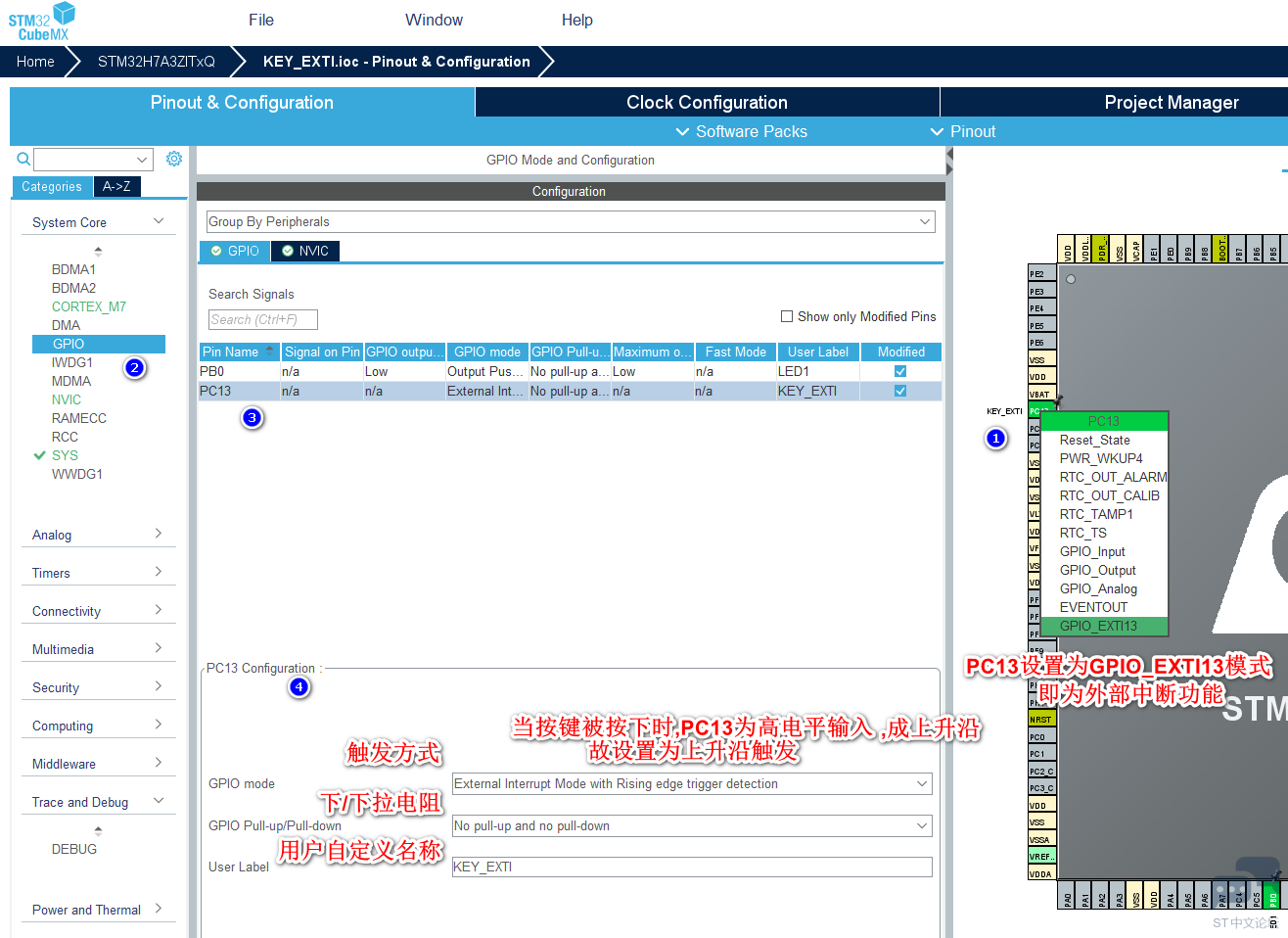Open the File menu

(261, 20)
